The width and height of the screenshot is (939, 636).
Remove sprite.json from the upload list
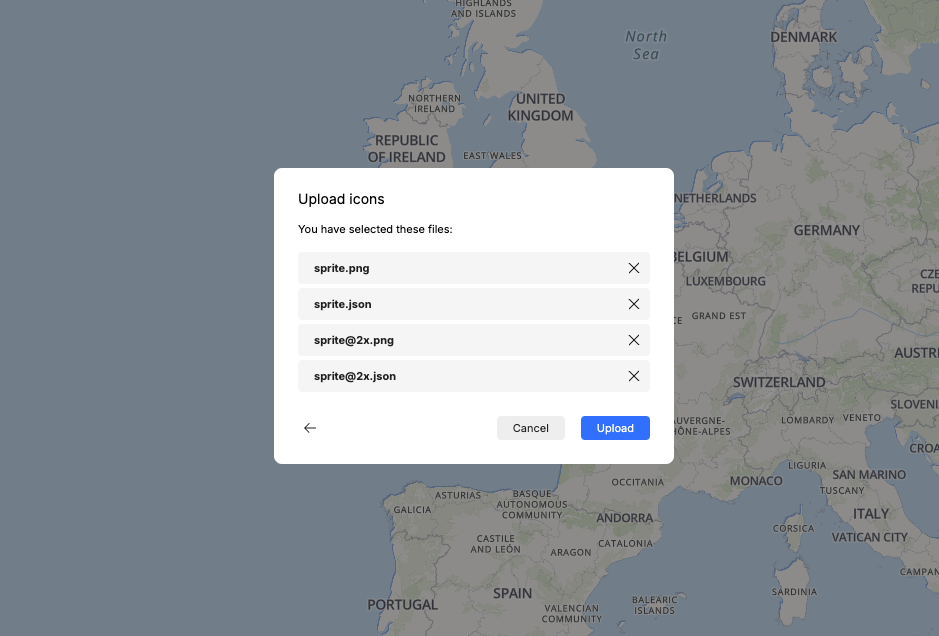pos(633,304)
